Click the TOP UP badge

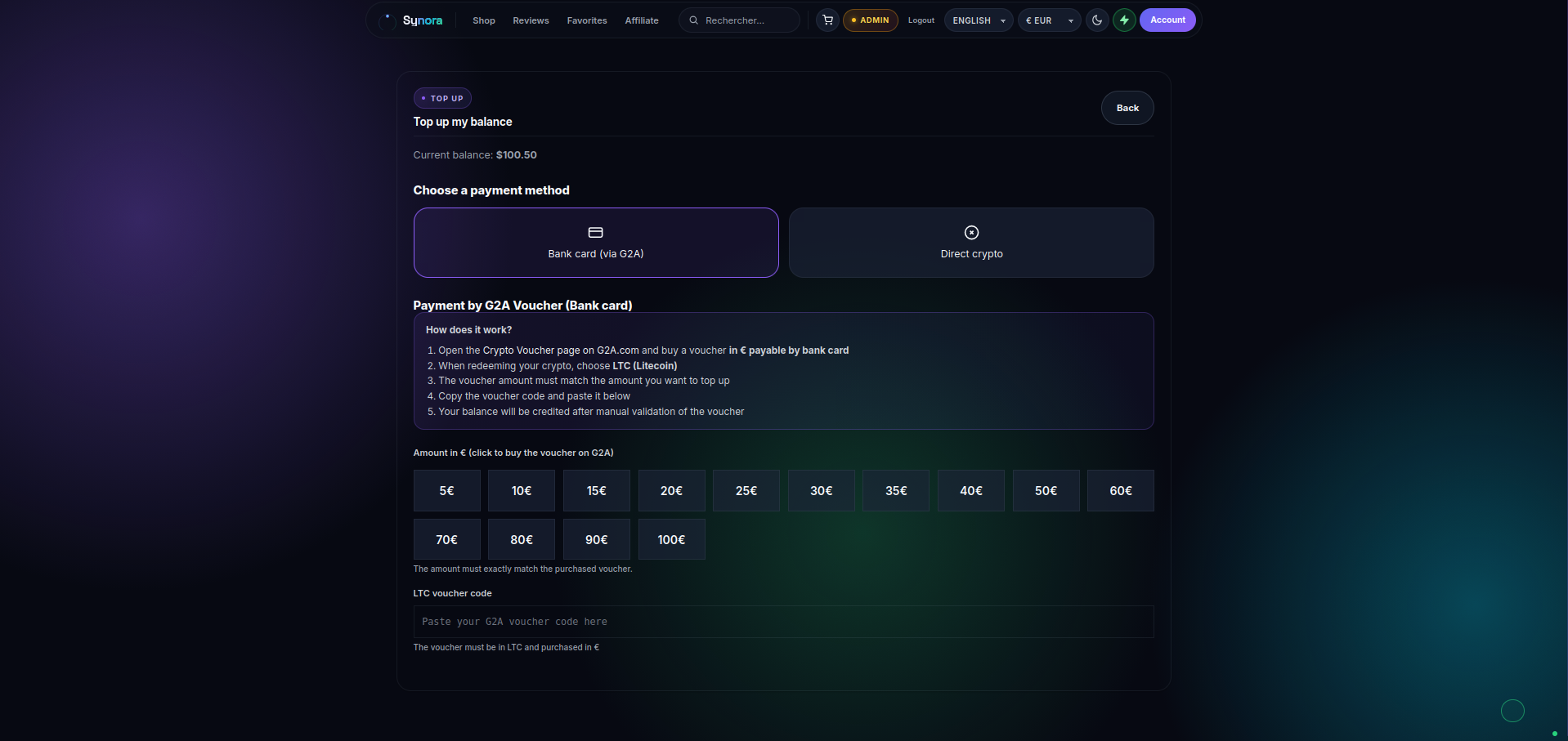click(442, 98)
